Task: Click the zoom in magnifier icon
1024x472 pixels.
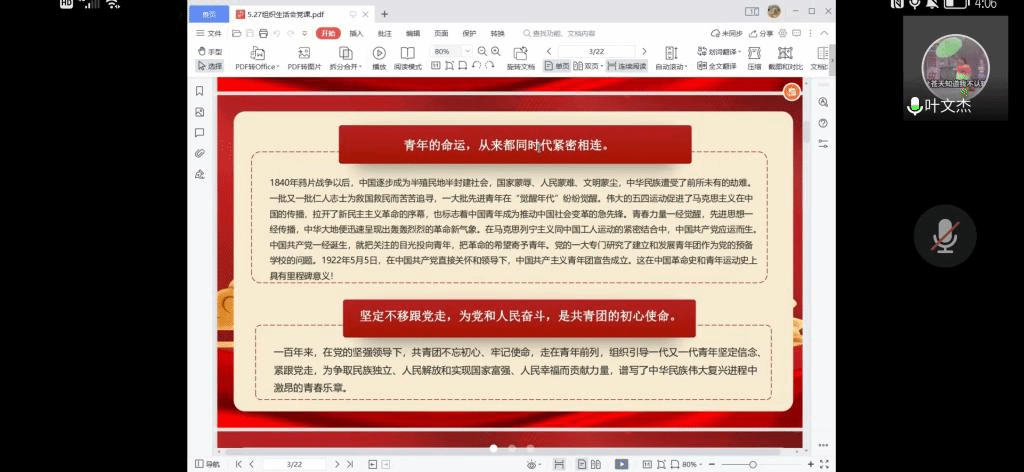Action: click(495, 51)
